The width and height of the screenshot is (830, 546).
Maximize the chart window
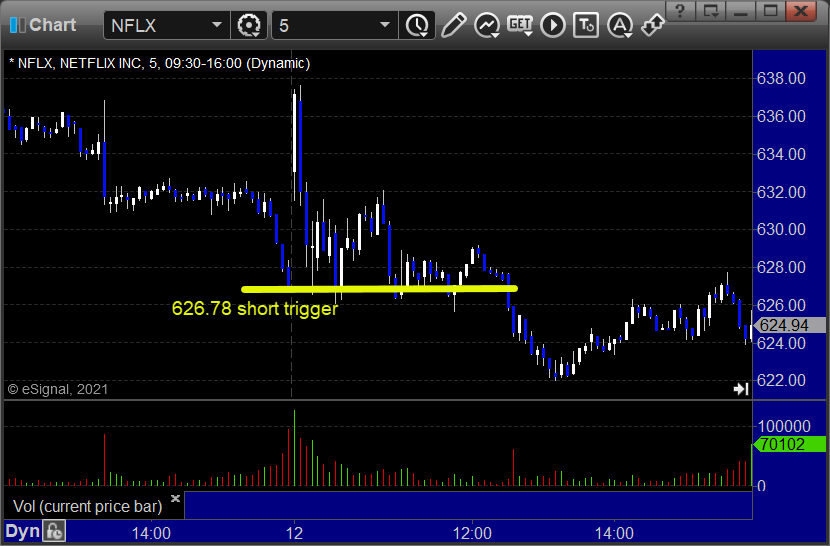click(x=771, y=10)
